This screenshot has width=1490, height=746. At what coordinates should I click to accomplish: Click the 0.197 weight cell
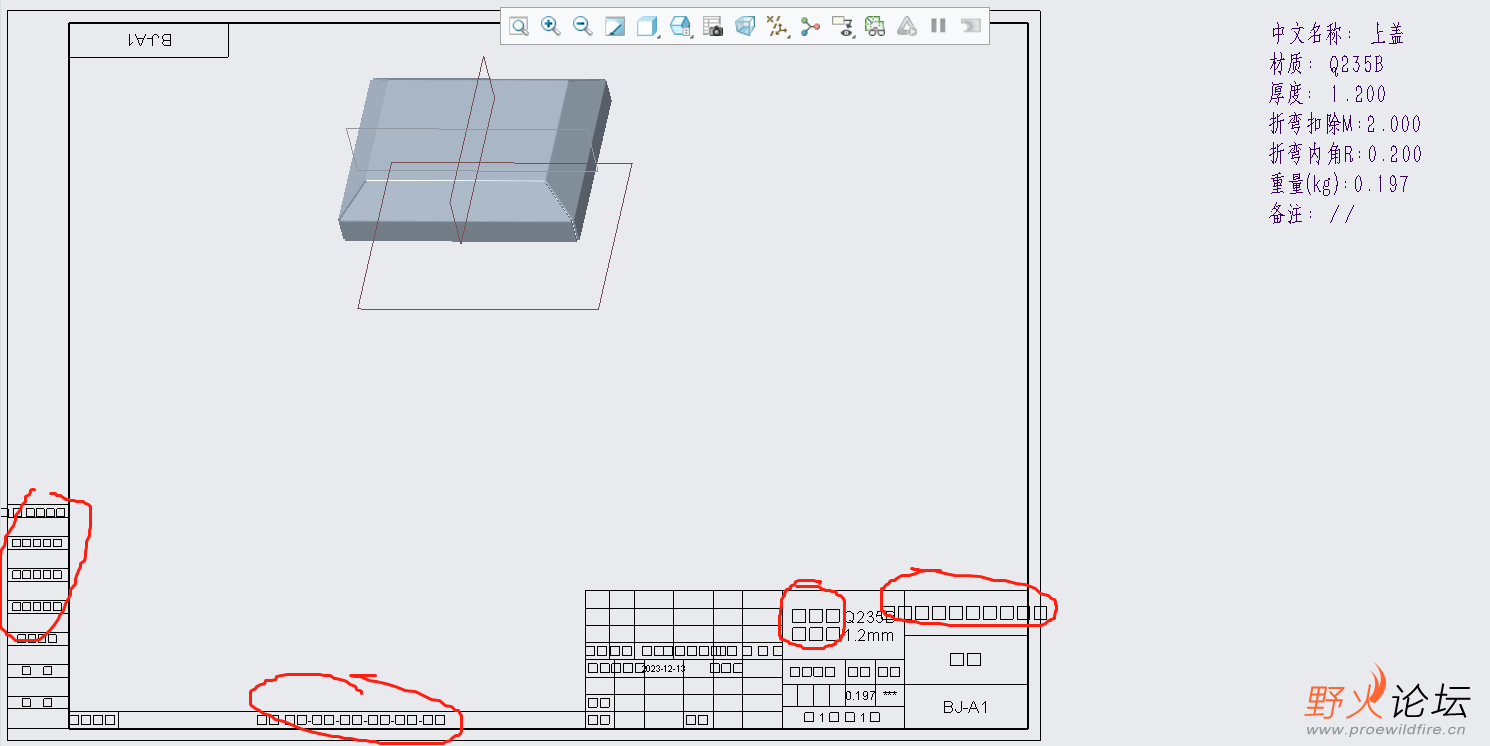[860, 695]
